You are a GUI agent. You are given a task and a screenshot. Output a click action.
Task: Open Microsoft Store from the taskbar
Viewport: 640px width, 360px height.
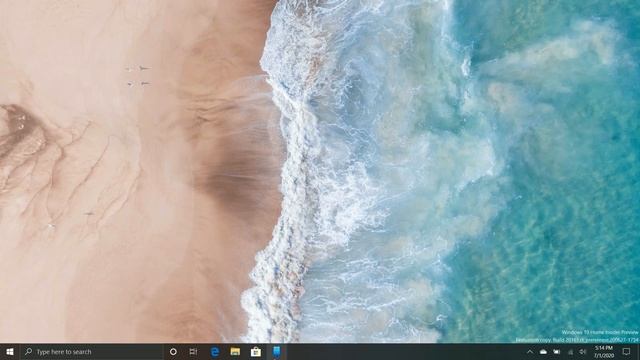point(256,351)
